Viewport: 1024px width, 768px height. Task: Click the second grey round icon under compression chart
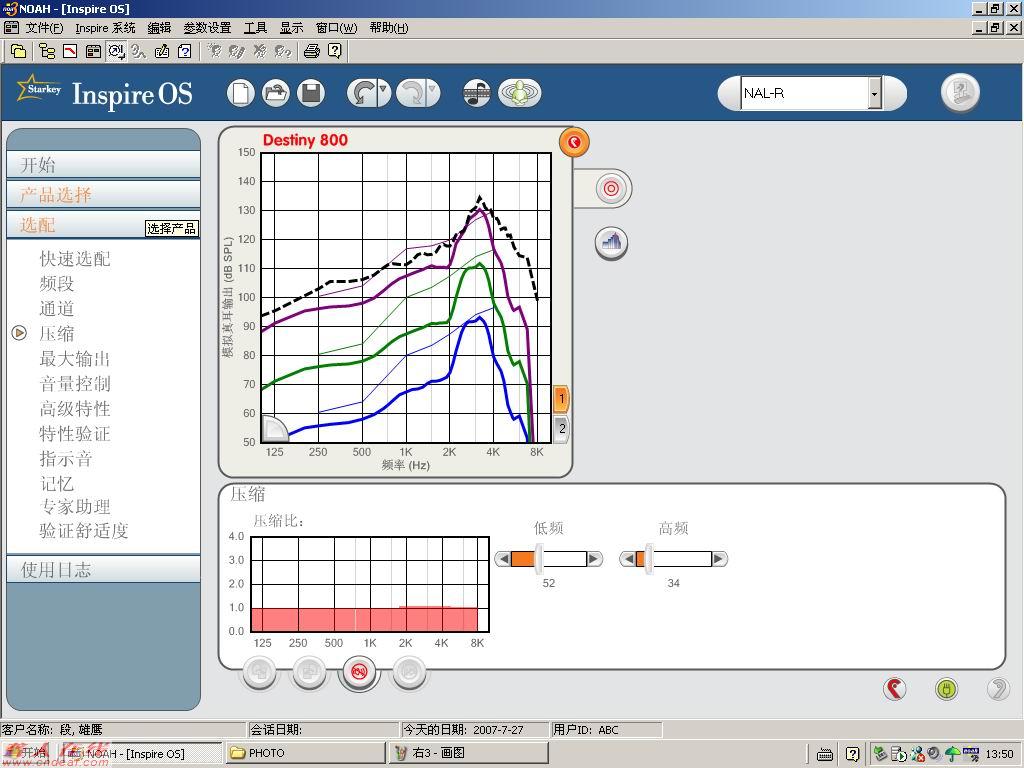point(309,672)
